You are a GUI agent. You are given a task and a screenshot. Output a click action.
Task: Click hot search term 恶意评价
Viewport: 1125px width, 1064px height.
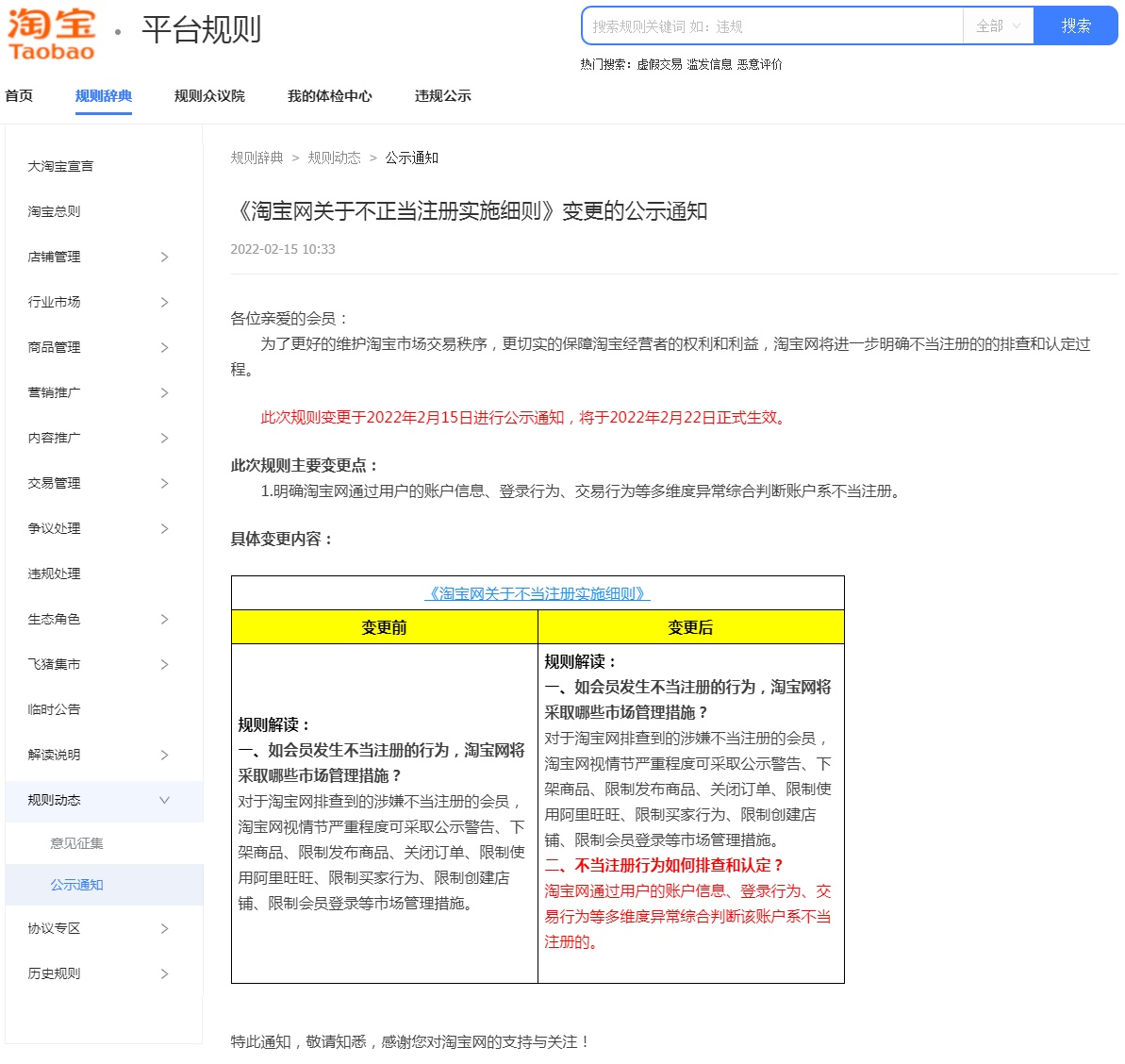coord(759,64)
